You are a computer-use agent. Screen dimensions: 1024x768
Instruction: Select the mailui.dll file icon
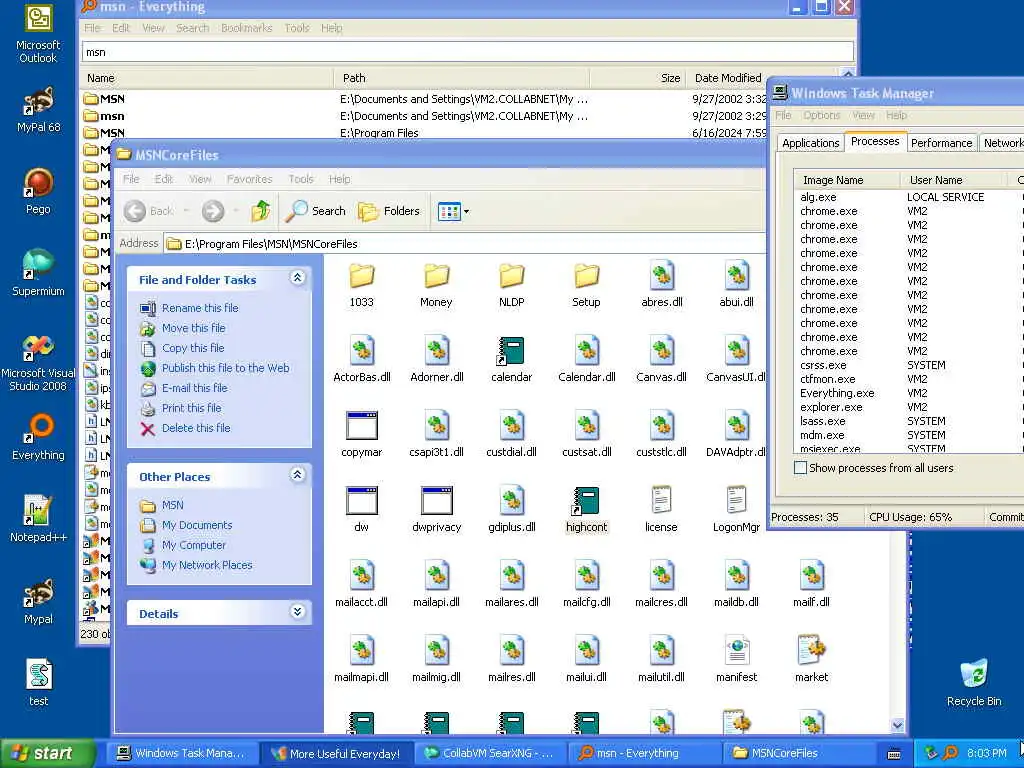[x=586, y=661]
